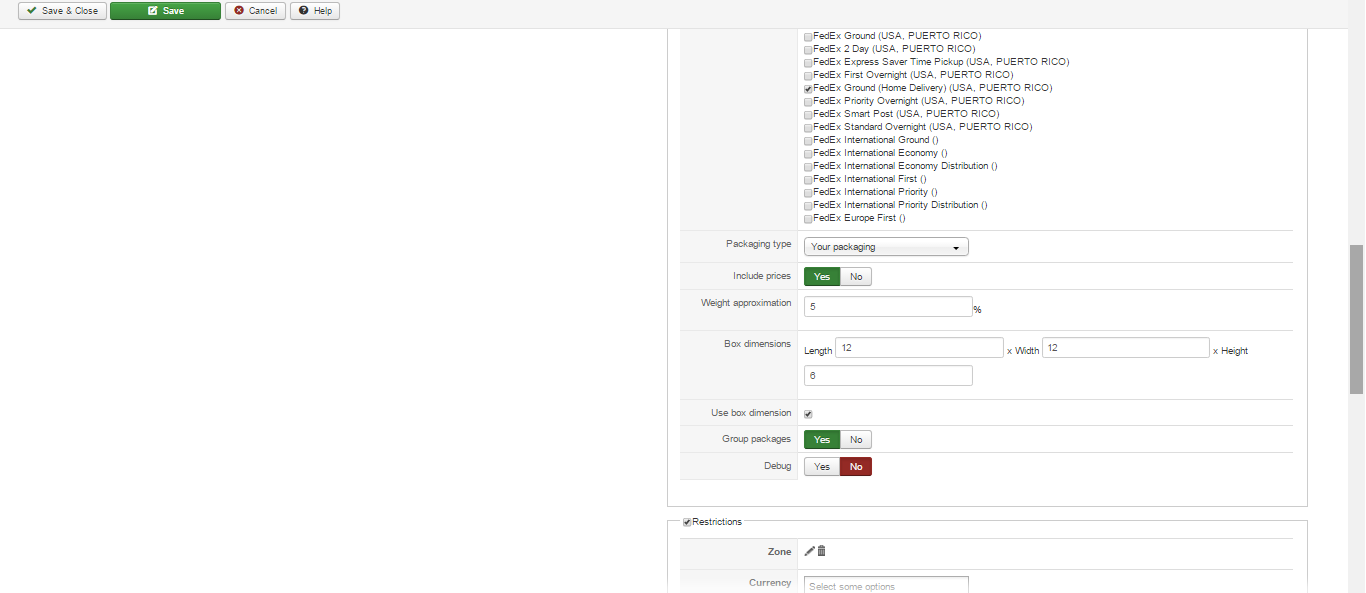Uncheck FedEx Ground (Home Delivery) option
The height and width of the screenshot is (593, 1366).
click(808, 88)
